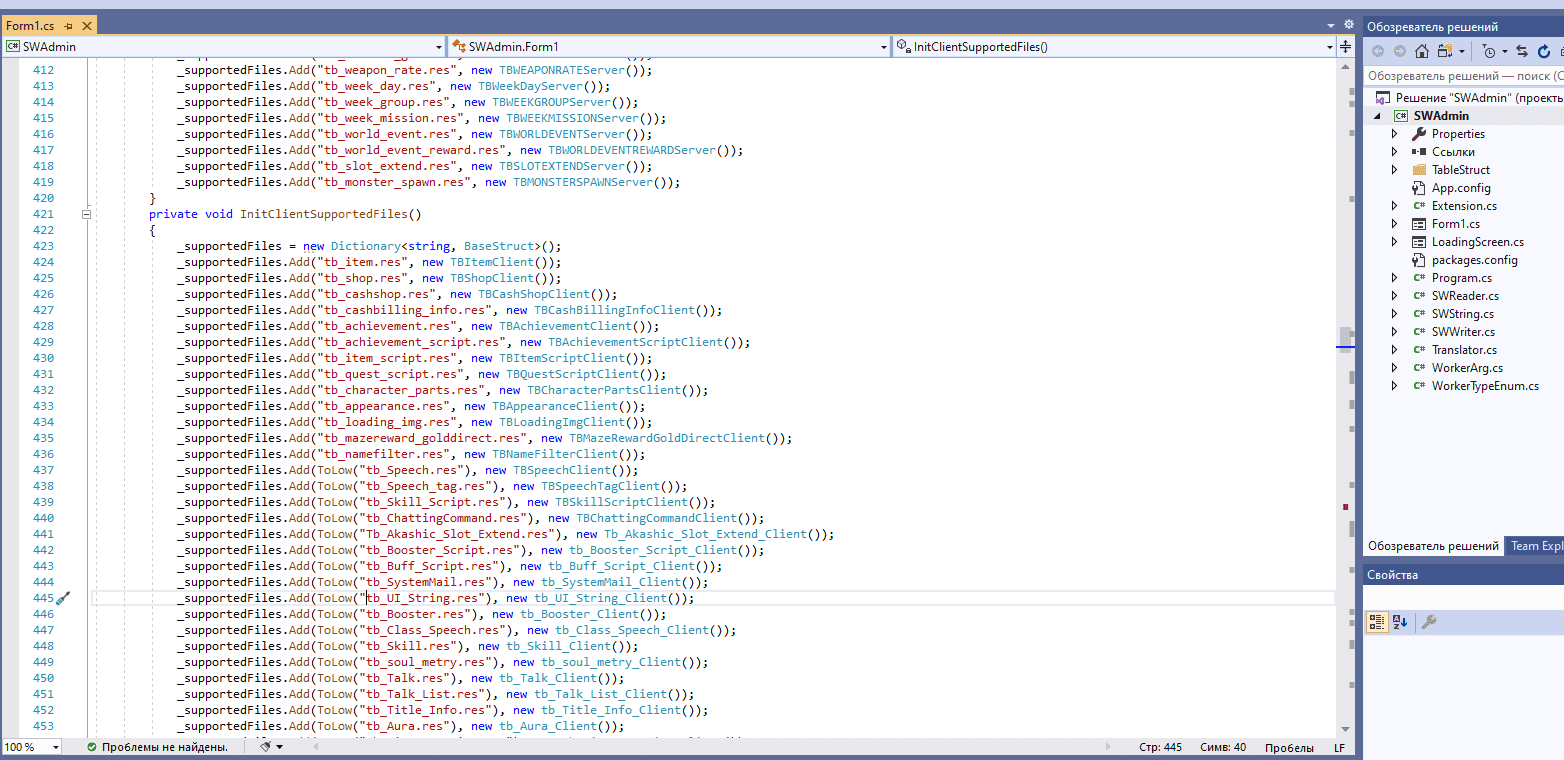Image resolution: width=1564 pixels, height=760 pixels.
Task: Close the Form1.cs tab with the X
Action: (86, 25)
